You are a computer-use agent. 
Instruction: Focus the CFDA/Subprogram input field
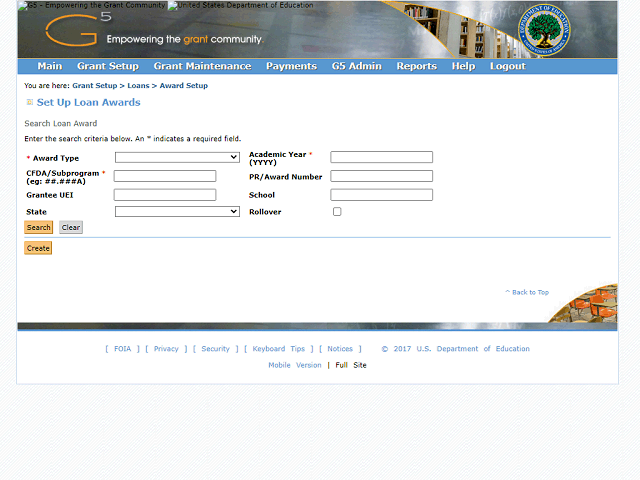click(165, 176)
